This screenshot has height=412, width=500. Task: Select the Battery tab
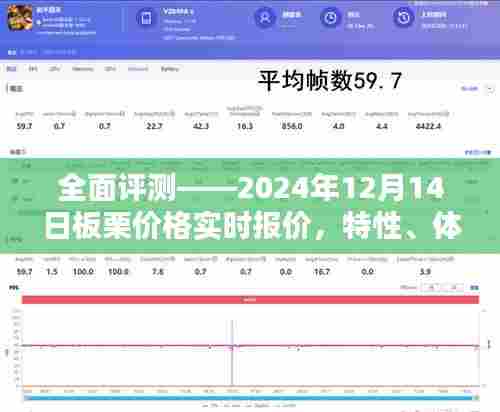coord(170,69)
